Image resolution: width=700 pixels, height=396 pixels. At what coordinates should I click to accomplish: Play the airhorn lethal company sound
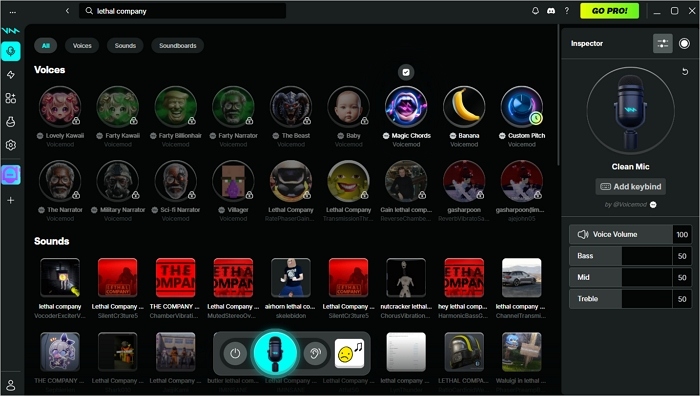click(291, 278)
